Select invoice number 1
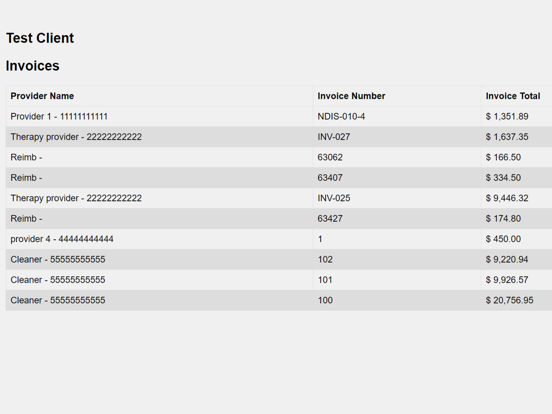552x414 pixels. [320, 239]
